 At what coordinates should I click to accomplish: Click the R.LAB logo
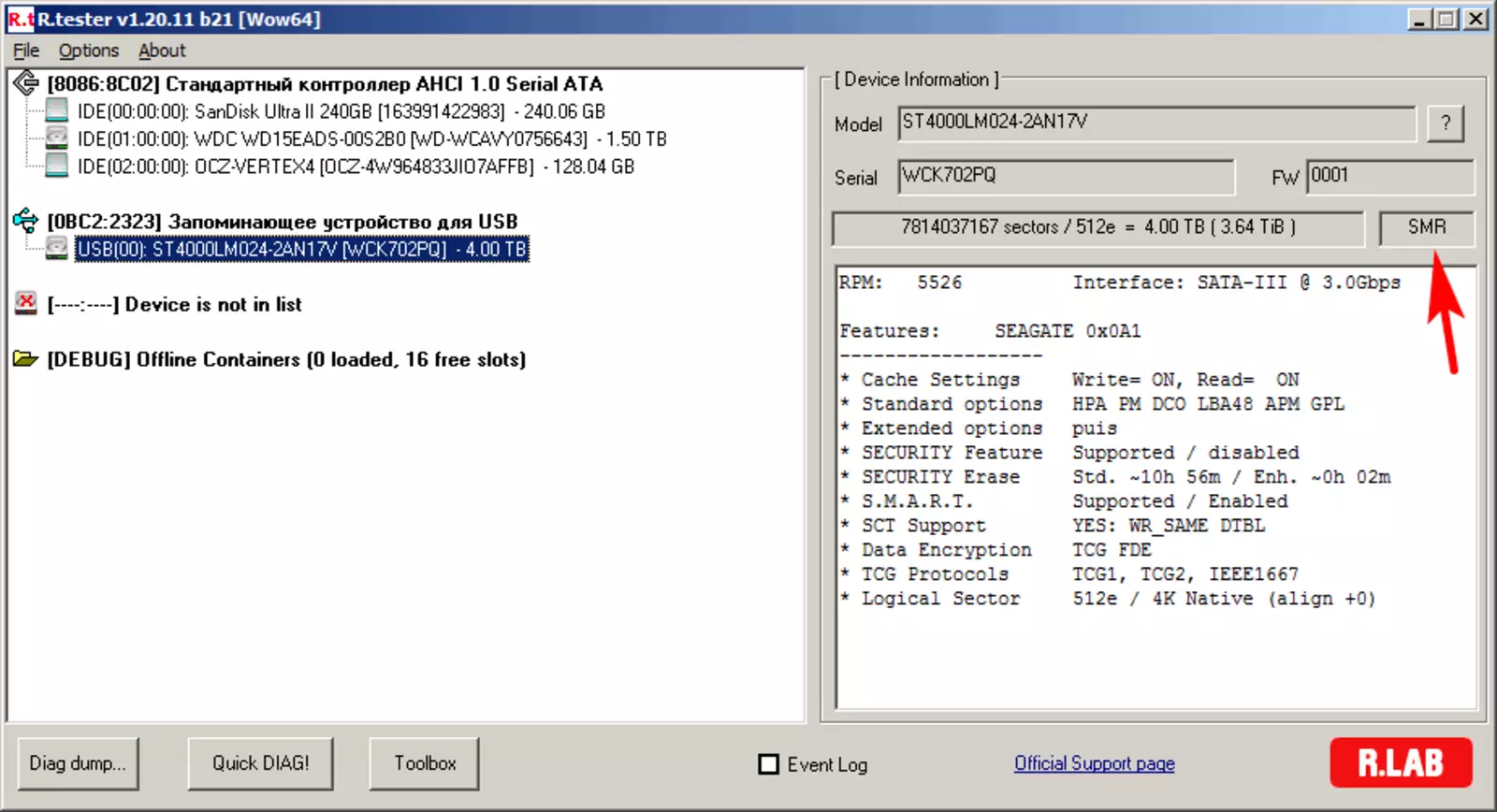click(1401, 762)
